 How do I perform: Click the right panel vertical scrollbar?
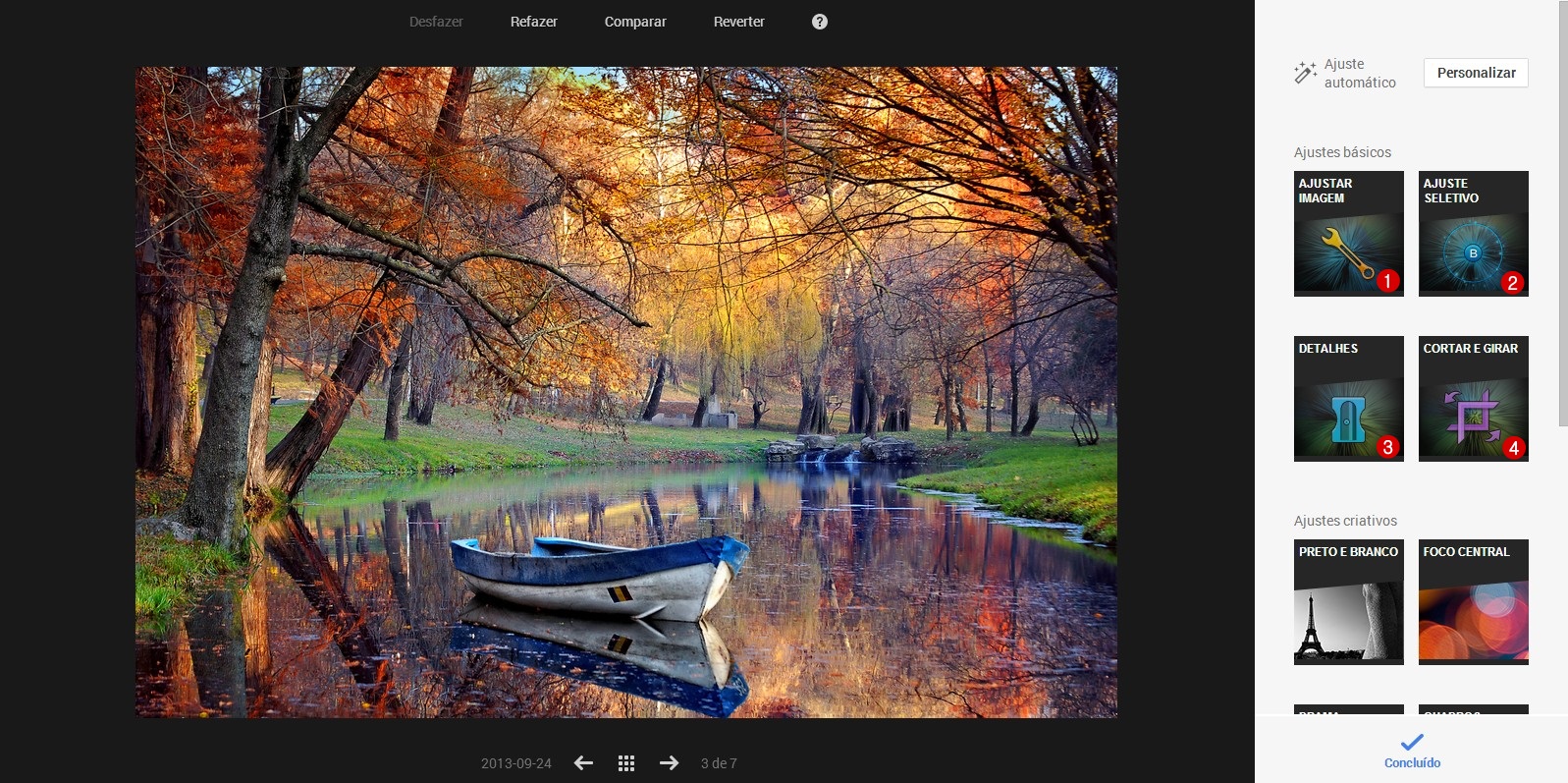tap(1563, 213)
